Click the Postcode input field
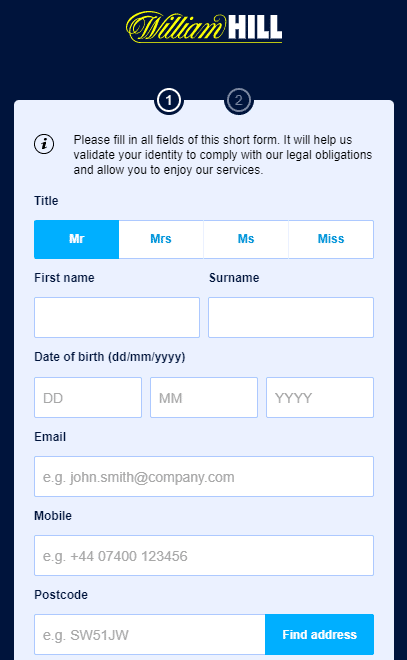 [x=150, y=634]
